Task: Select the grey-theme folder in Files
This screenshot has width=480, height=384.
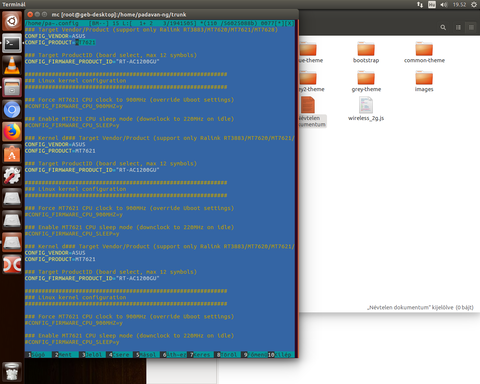Action: (366, 81)
